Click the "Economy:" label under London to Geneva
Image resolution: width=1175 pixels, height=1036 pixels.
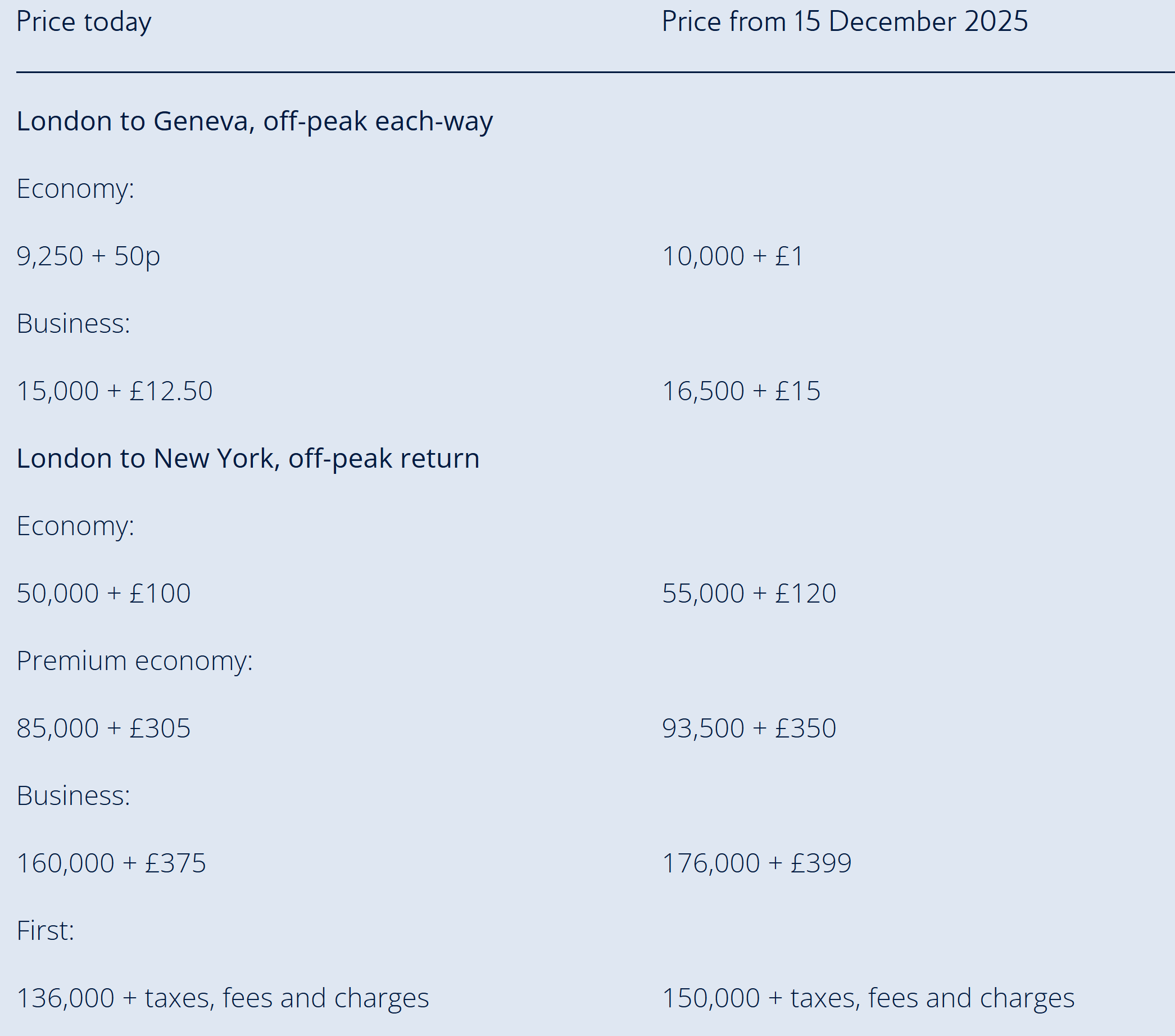click(x=75, y=189)
